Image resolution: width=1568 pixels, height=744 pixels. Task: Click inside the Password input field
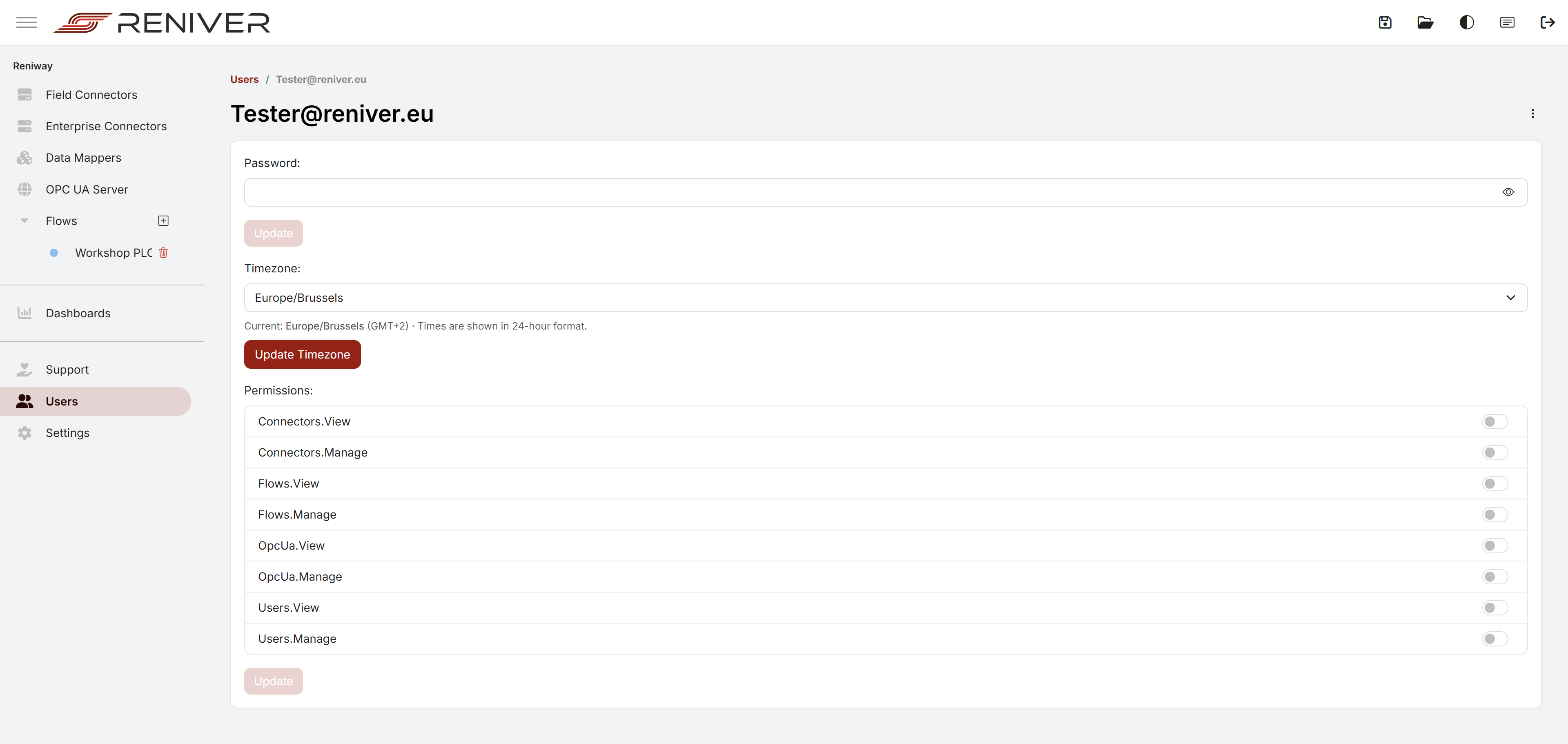click(731, 192)
